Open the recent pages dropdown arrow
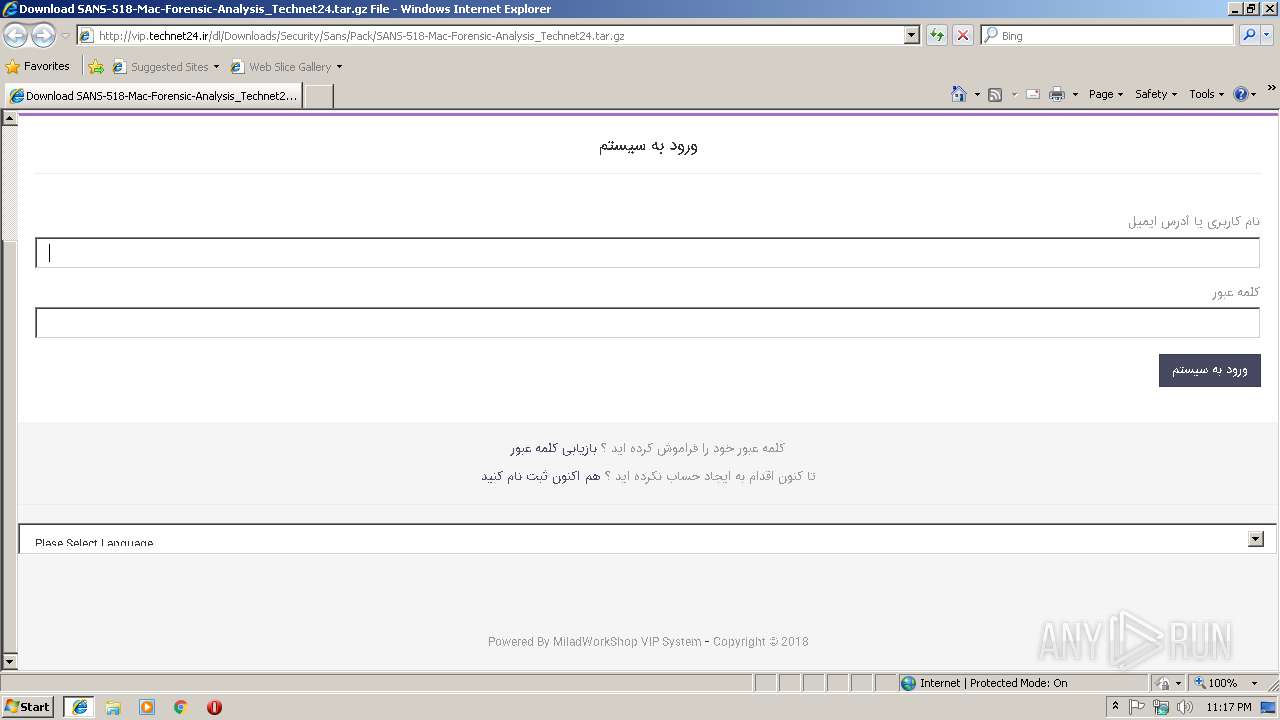Viewport: 1280px width, 720px height. pos(65,35)
